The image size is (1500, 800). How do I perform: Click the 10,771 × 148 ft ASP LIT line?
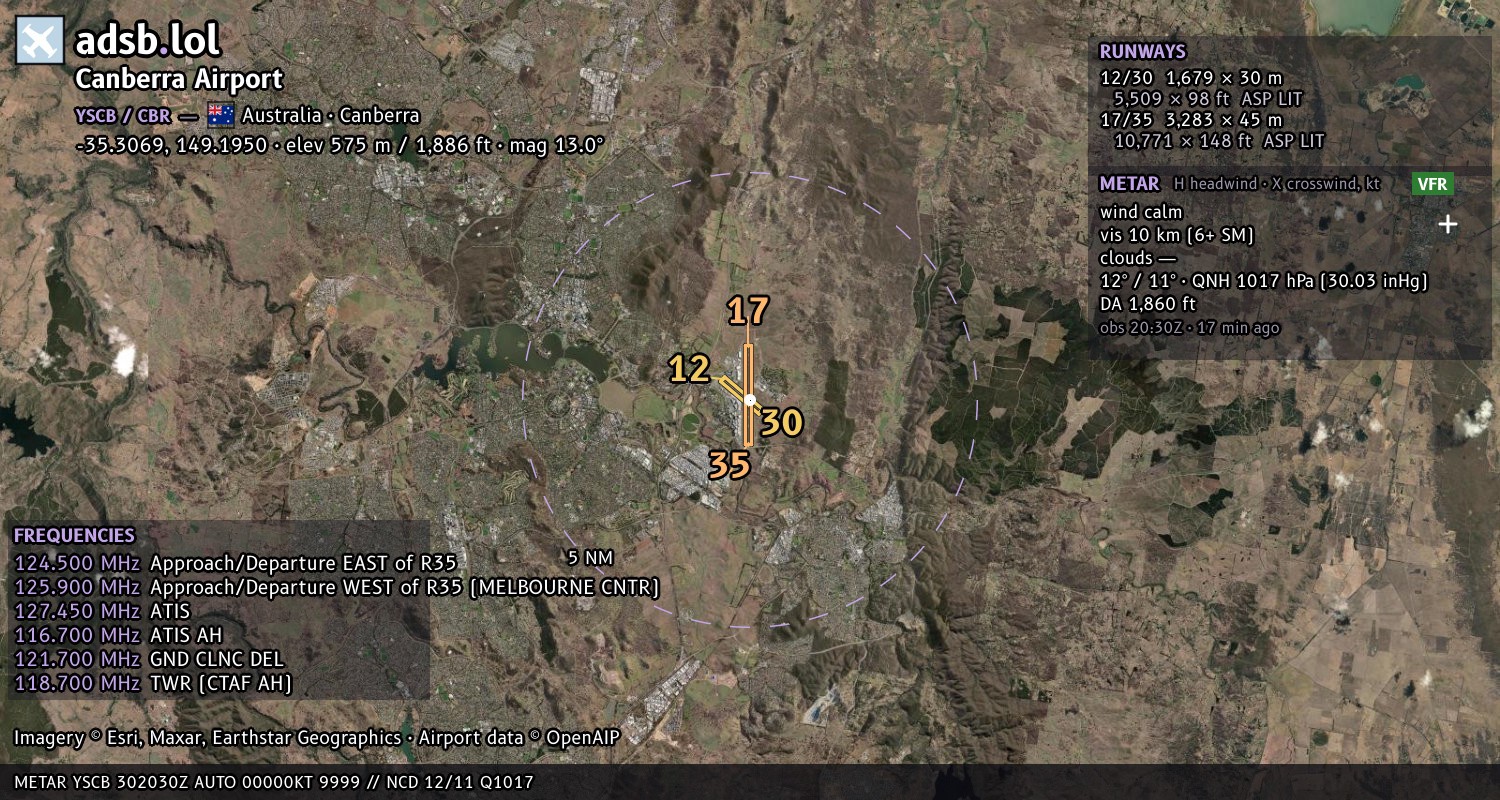pyautogui.click(x=1219, y=141)
